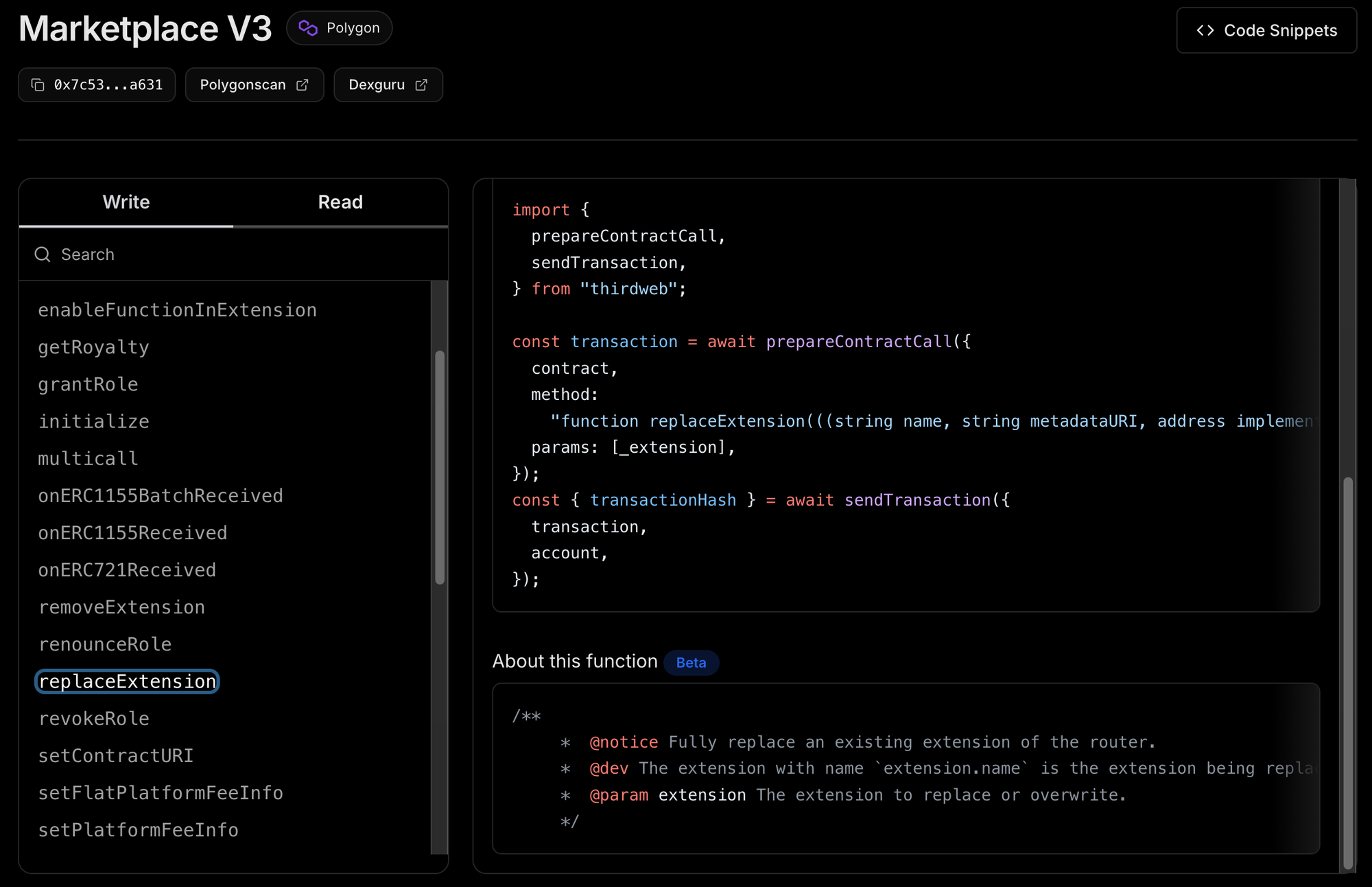
Task: Click the Polygon chain logo icon
Action: 308,28
